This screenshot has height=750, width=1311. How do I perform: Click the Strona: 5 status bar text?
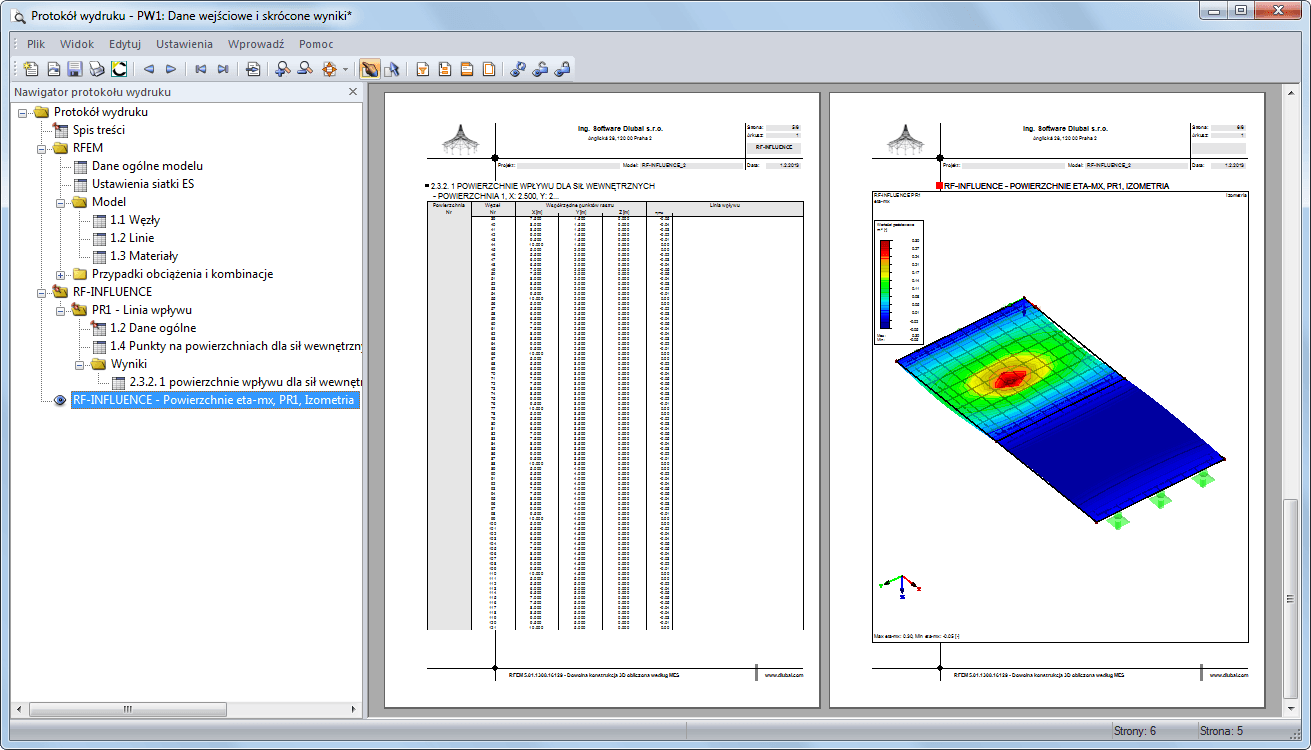1222,731
